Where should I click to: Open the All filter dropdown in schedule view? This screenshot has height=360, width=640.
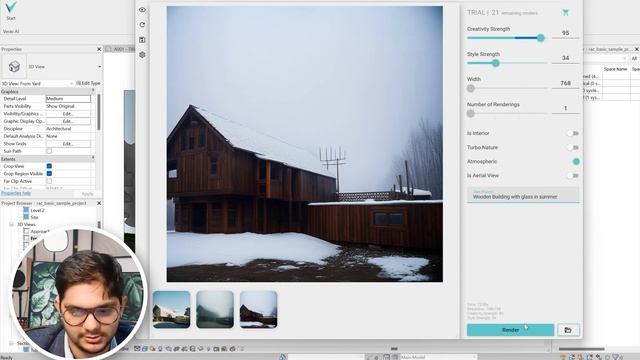coord(634,58)
